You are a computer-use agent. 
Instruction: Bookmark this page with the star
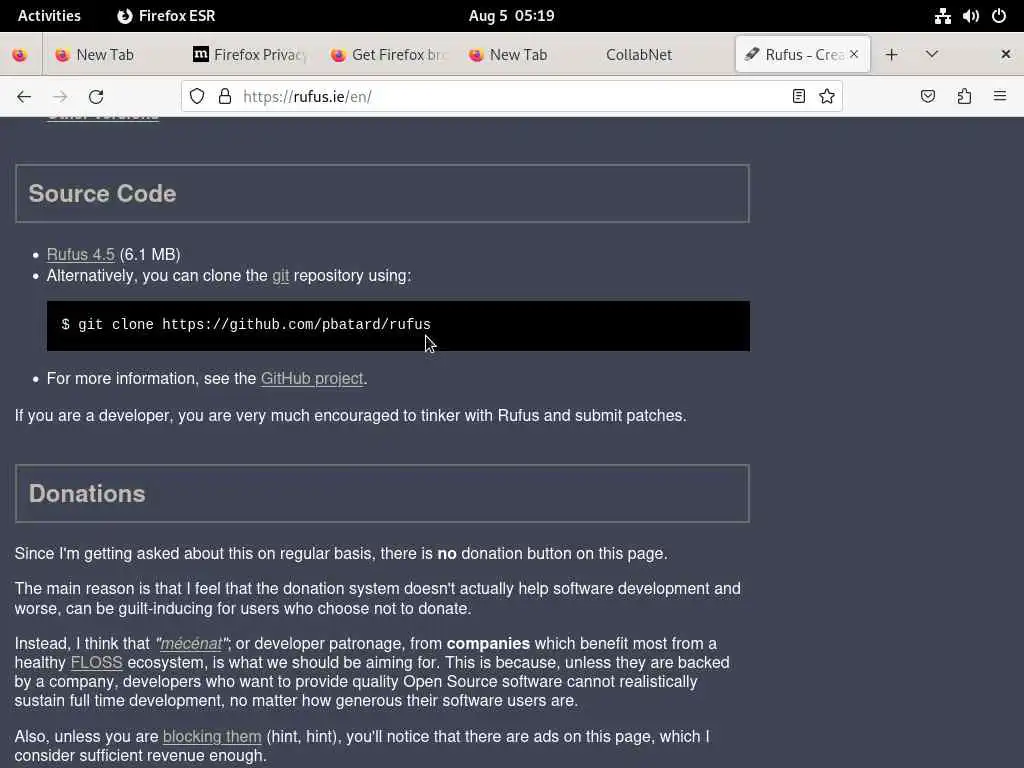827,97
